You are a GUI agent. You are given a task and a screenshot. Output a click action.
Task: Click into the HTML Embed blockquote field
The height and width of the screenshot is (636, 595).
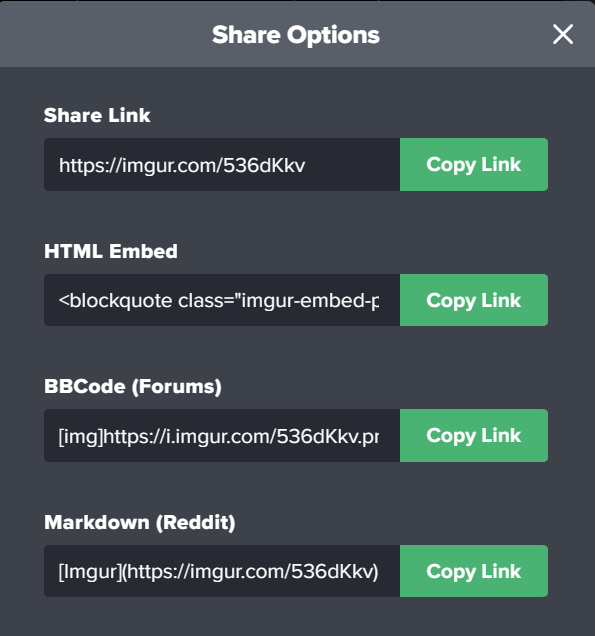coord(222,300)
